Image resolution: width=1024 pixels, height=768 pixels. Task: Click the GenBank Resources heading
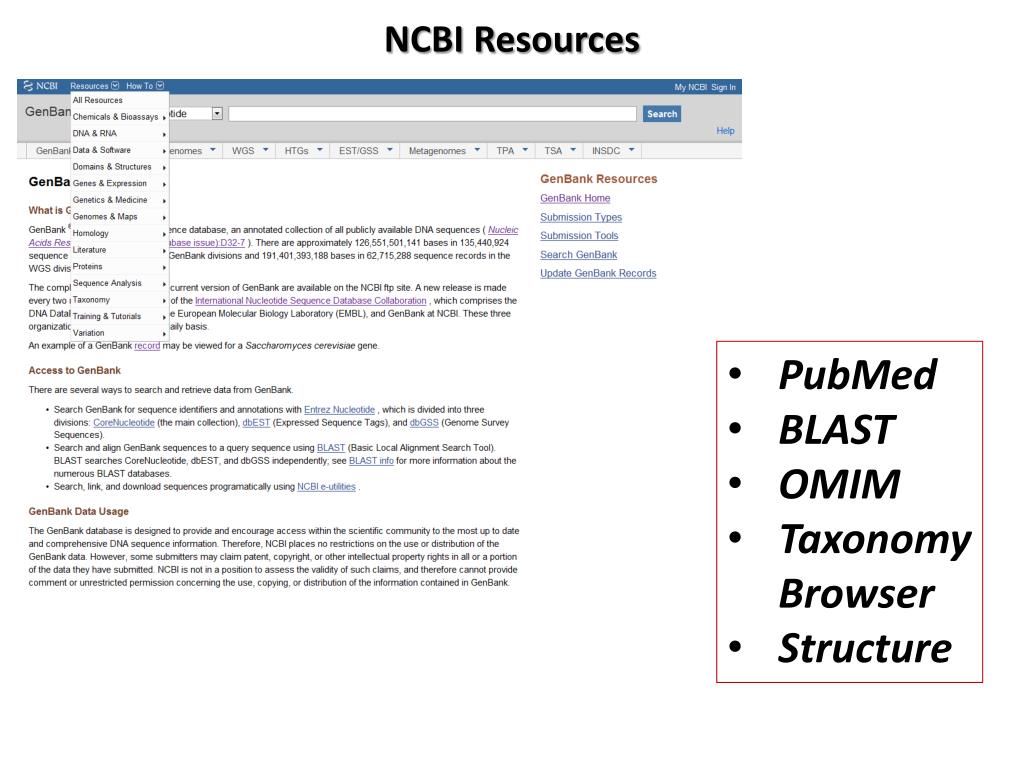[598, 179]
